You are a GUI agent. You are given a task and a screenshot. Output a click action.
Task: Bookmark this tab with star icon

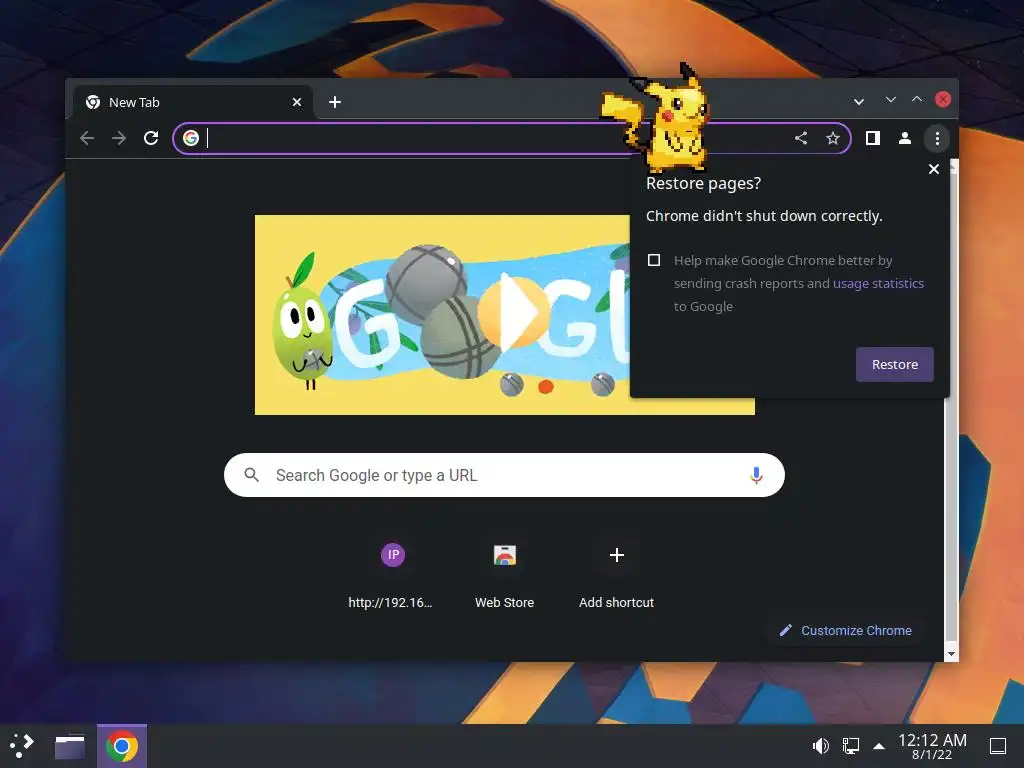coord(833,138)
